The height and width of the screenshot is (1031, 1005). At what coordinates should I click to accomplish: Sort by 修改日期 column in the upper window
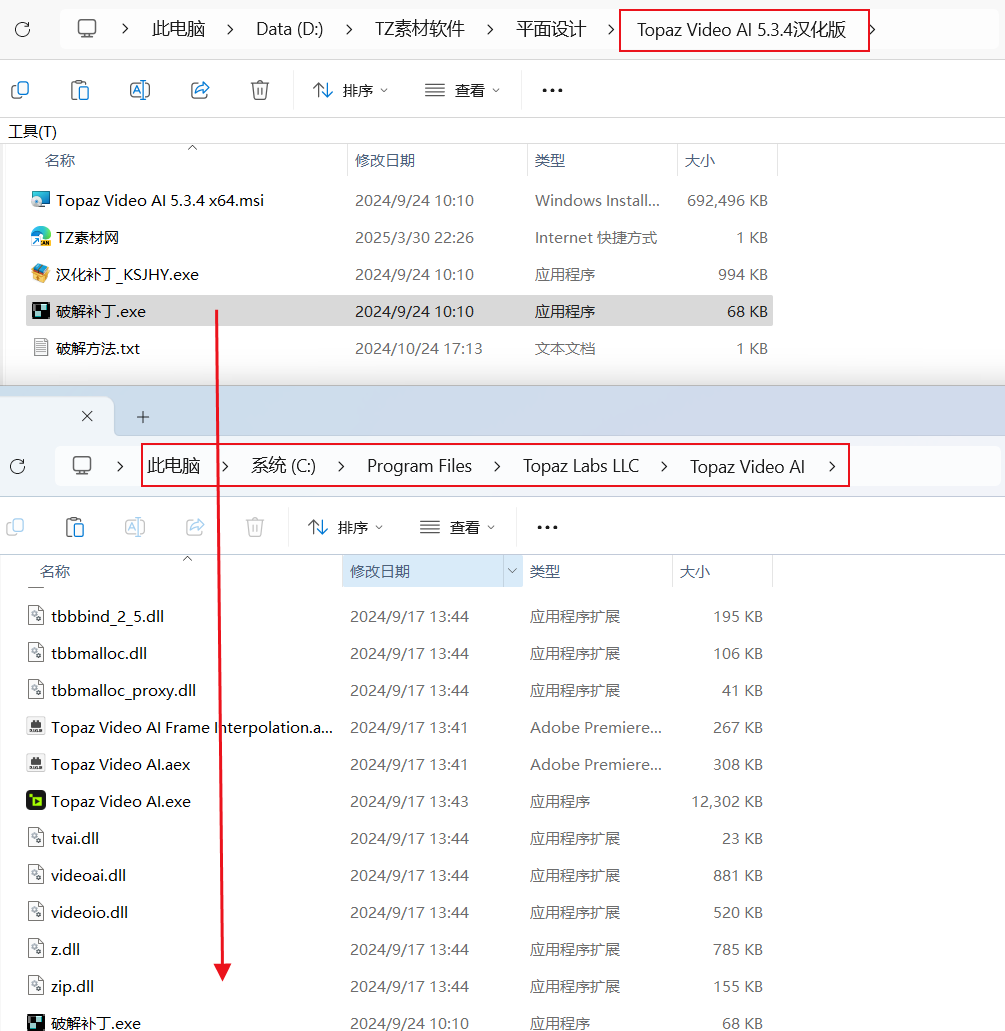pyautogui.click(x=385, y=160)
